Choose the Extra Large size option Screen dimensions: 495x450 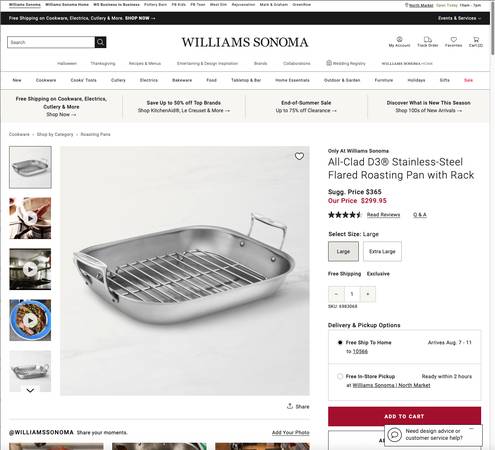click(x=382, y=251)
